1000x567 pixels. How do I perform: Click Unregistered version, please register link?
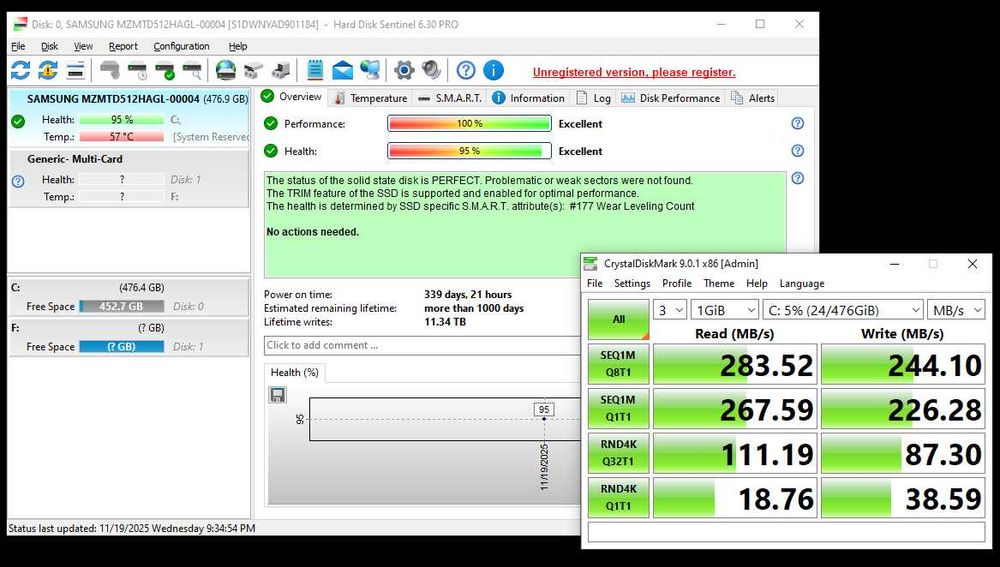(634, 73)
